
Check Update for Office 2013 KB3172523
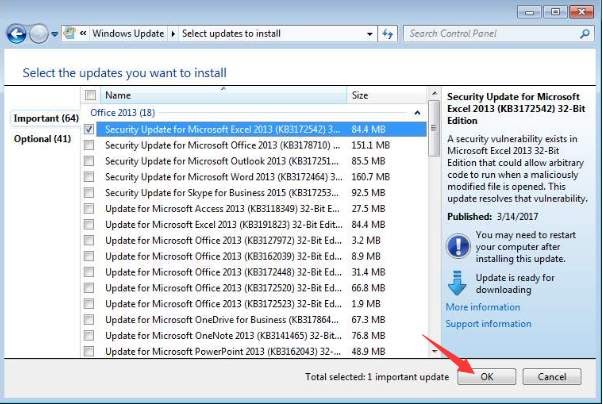pos(89,304)
